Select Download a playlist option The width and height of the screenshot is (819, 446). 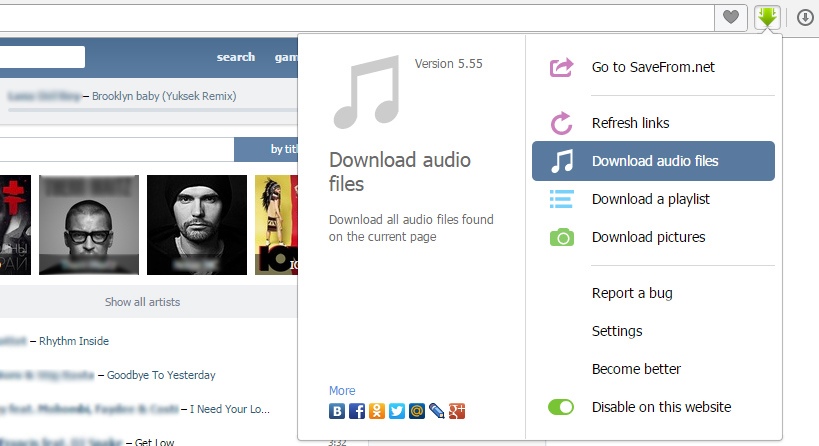[650, 199]
